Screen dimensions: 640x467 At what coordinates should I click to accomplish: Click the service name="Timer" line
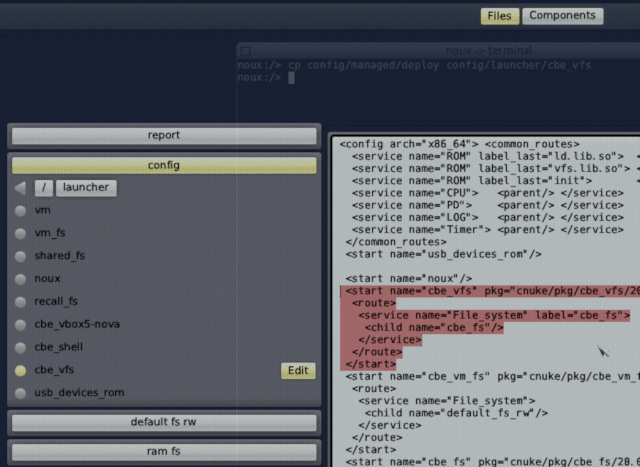pos(488,230)
